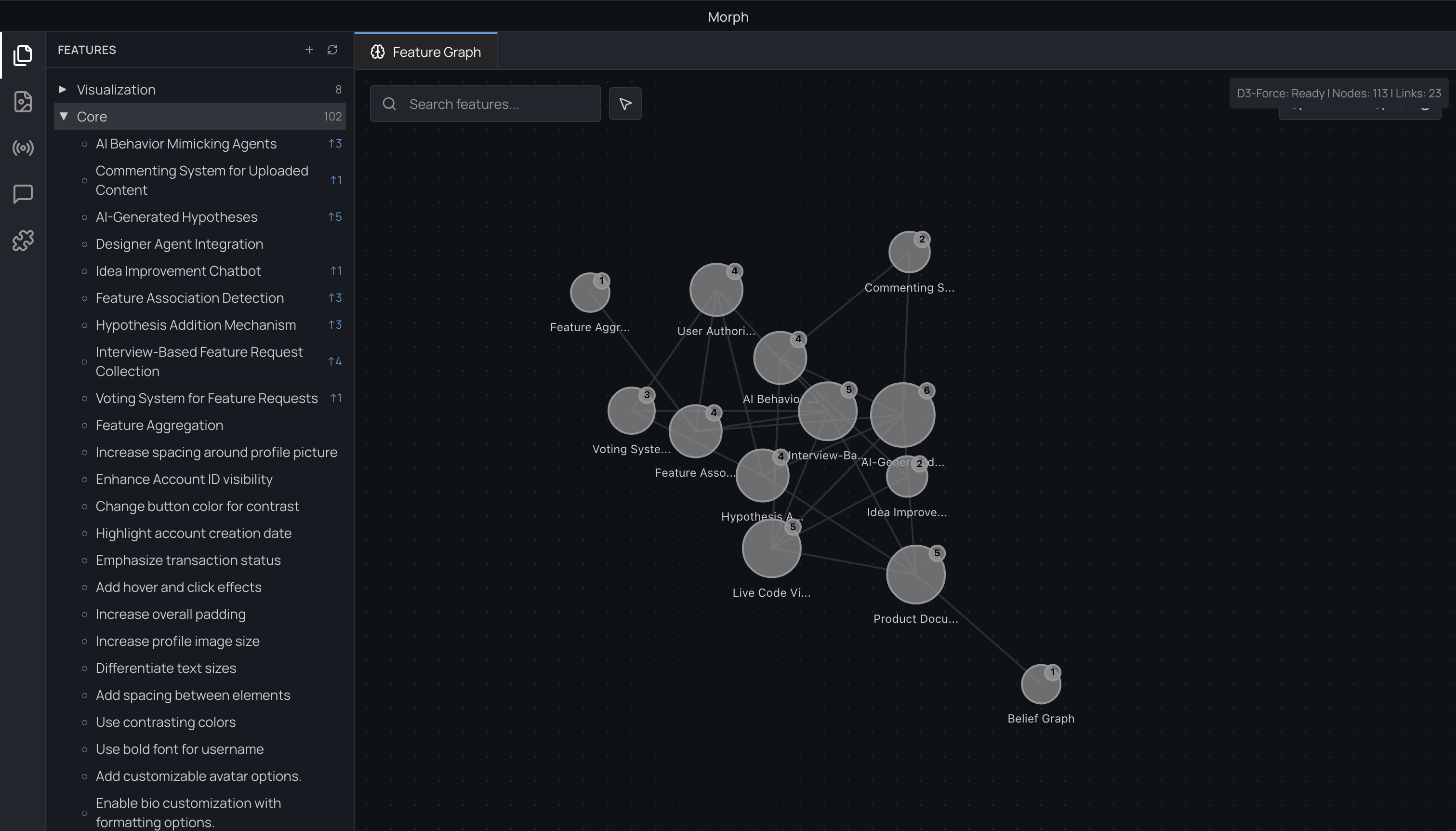Activate the cursor selection tool button
Screen dimensions: 1456x831
[625, 104]
